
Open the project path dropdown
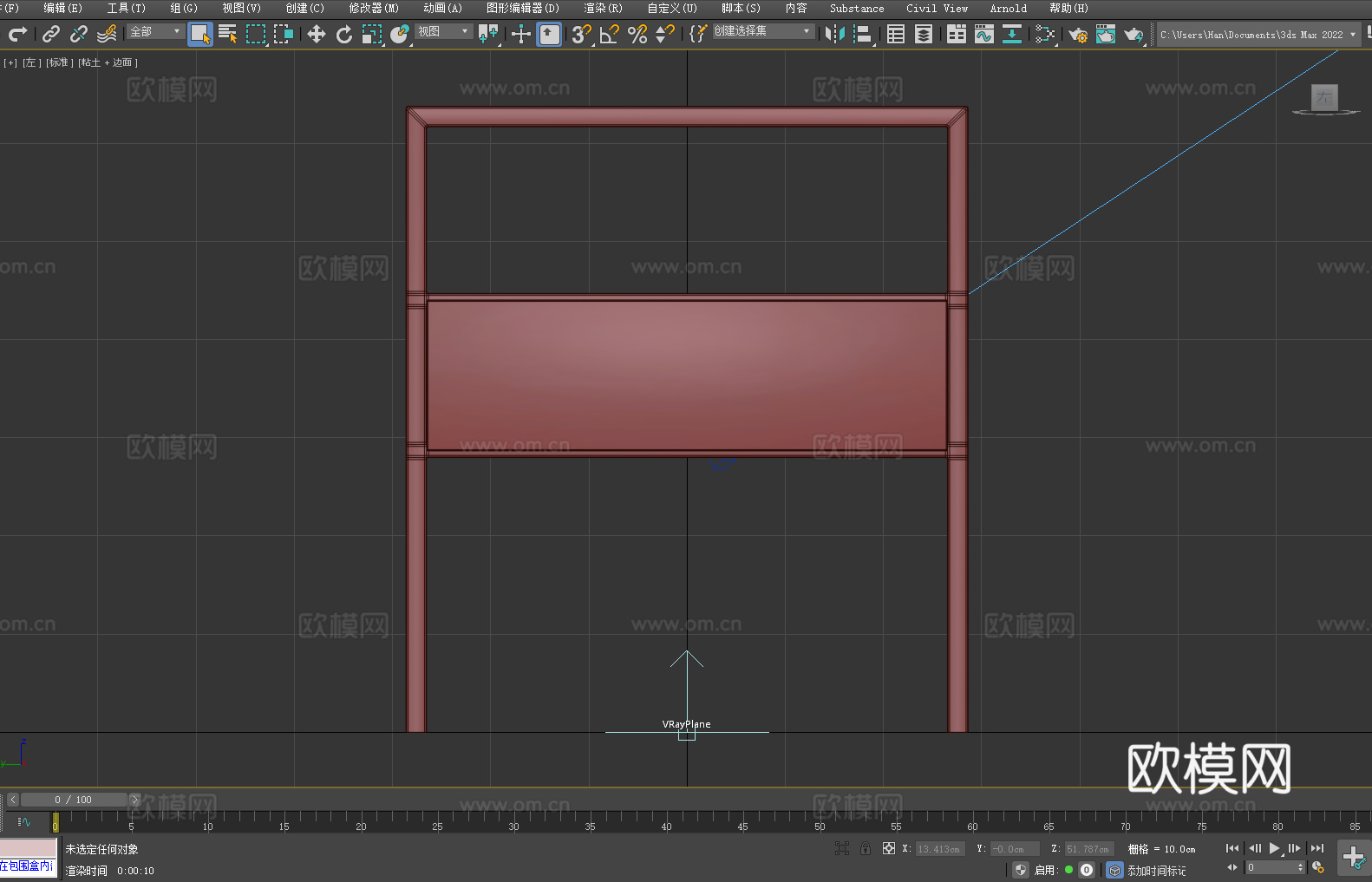[1258, 35]
